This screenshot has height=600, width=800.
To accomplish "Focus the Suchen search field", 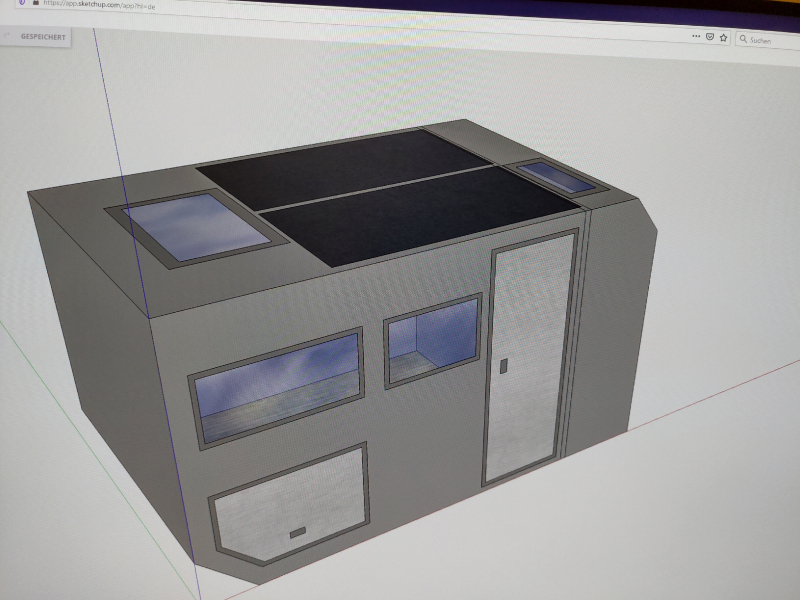I will click(x=768, y=40).
